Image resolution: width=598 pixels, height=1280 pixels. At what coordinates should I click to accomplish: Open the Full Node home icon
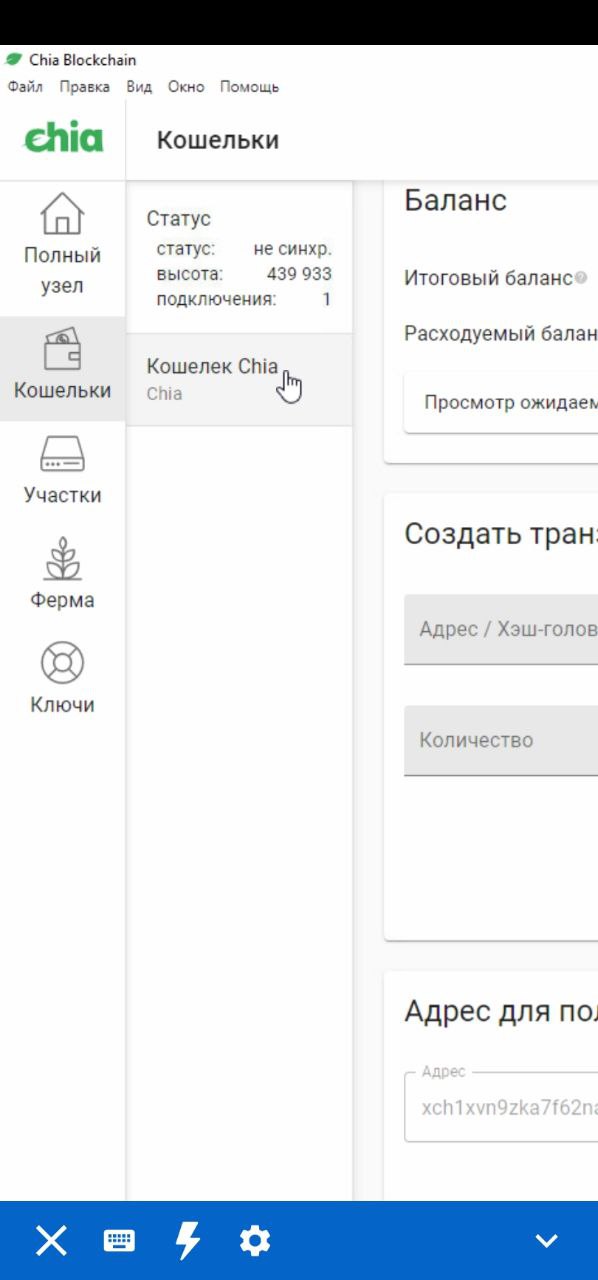point(62,213)
